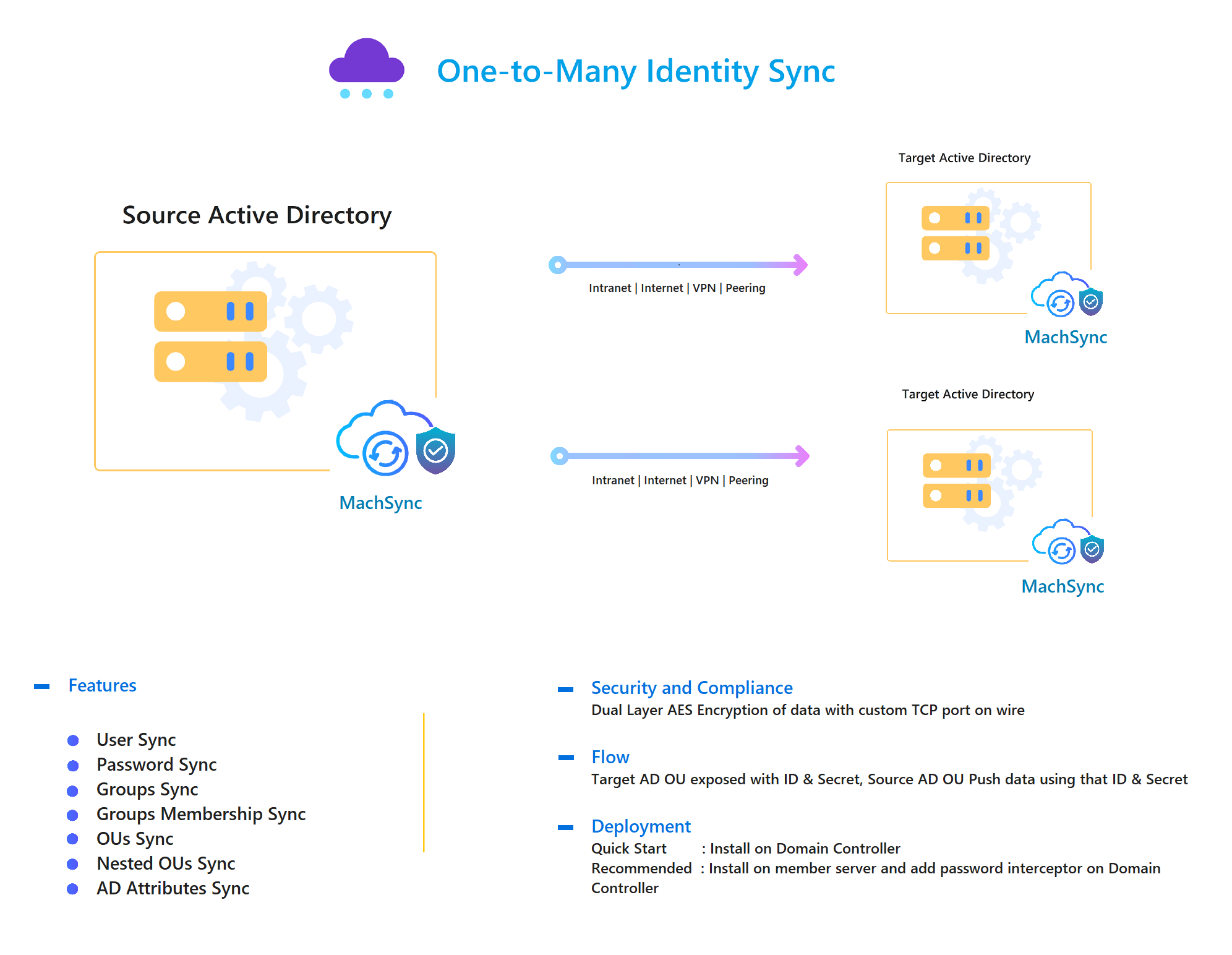Click the Security and Compliance heading

(692, 688)
